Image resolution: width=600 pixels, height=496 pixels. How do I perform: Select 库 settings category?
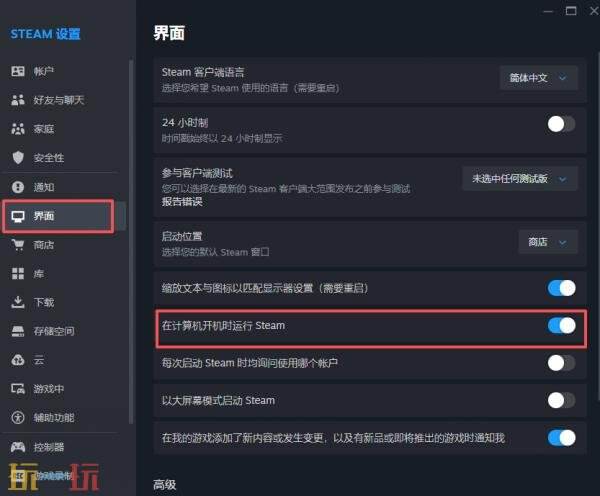[64, 274]
